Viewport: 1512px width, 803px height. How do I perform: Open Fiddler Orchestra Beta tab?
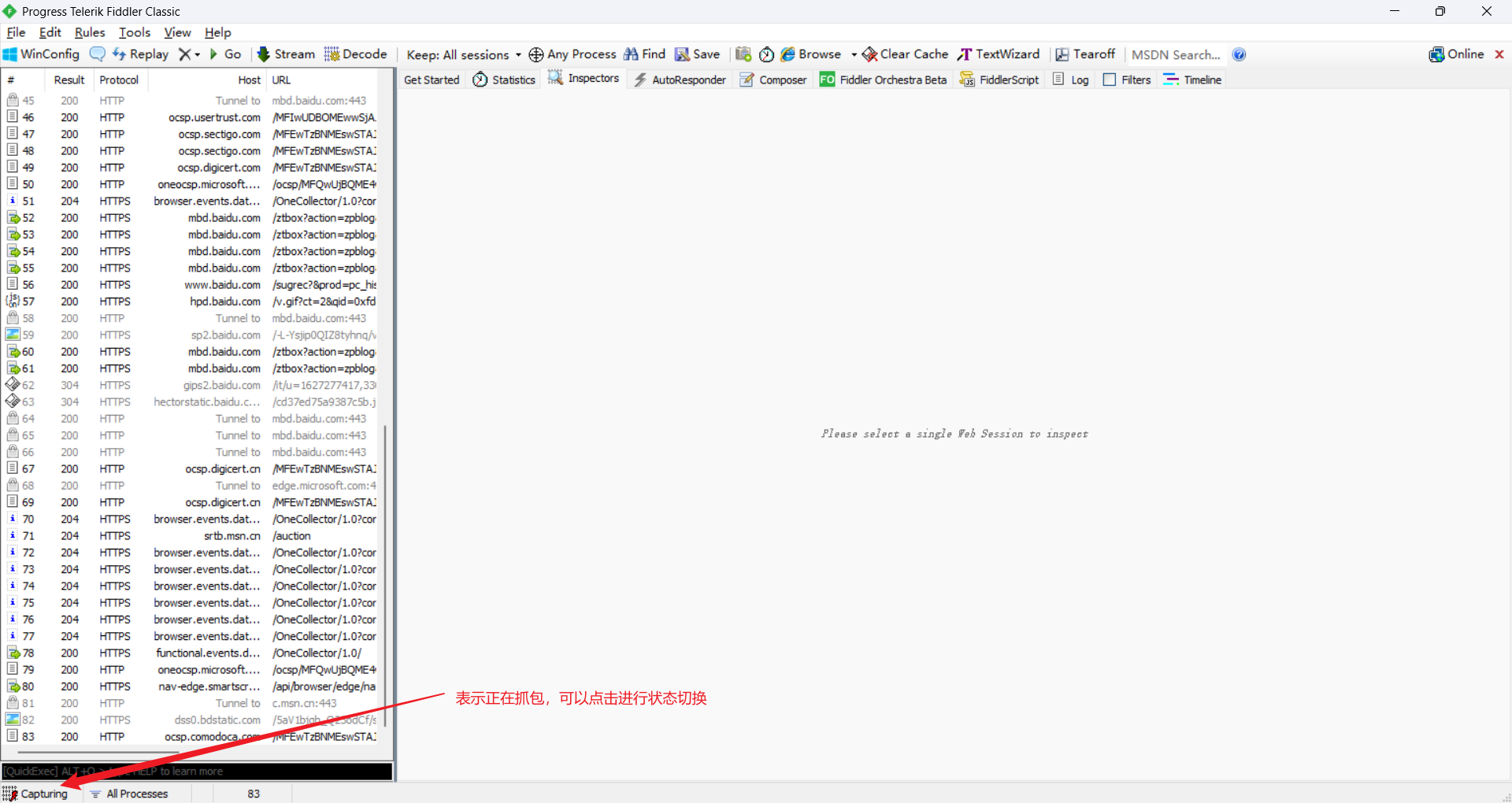884,80
